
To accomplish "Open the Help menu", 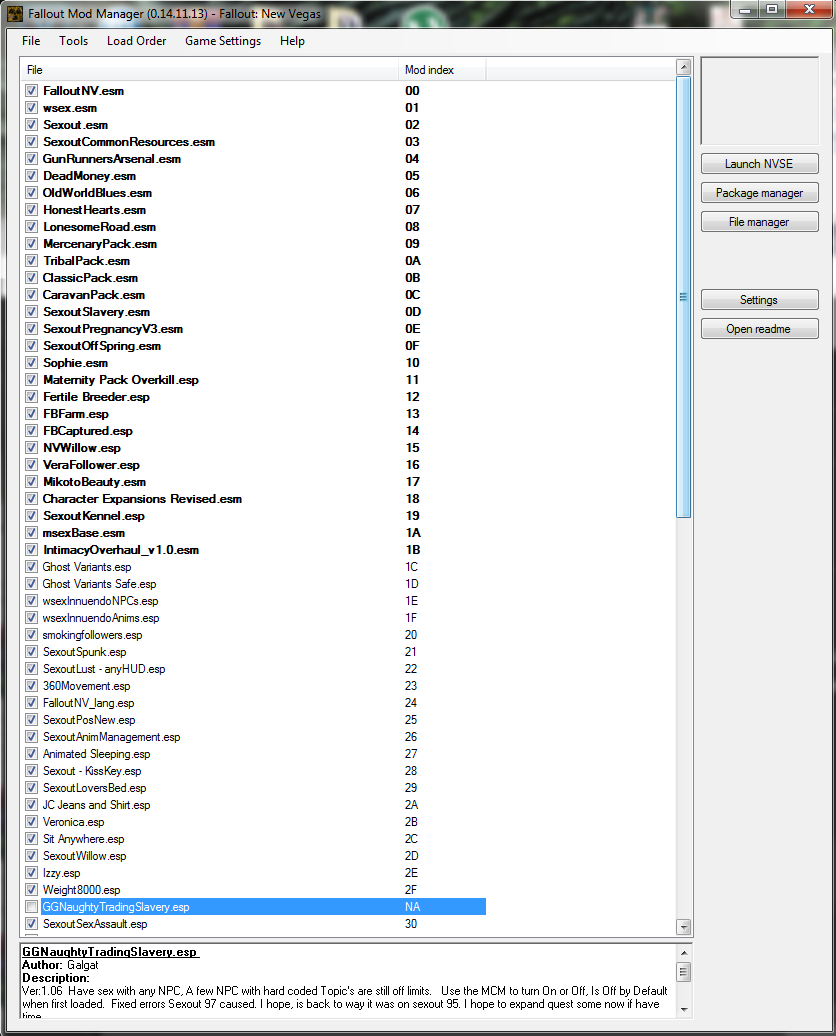I will (x=292, y=41).
